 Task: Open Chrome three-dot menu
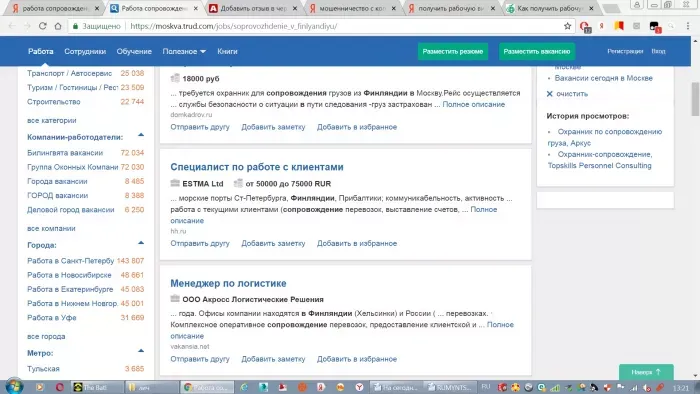(x=688, y=26)
